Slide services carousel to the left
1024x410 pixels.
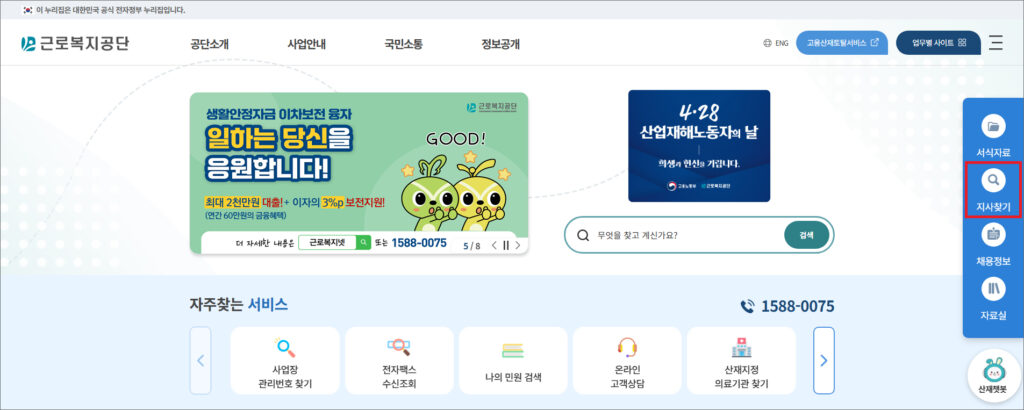(200, 360)
